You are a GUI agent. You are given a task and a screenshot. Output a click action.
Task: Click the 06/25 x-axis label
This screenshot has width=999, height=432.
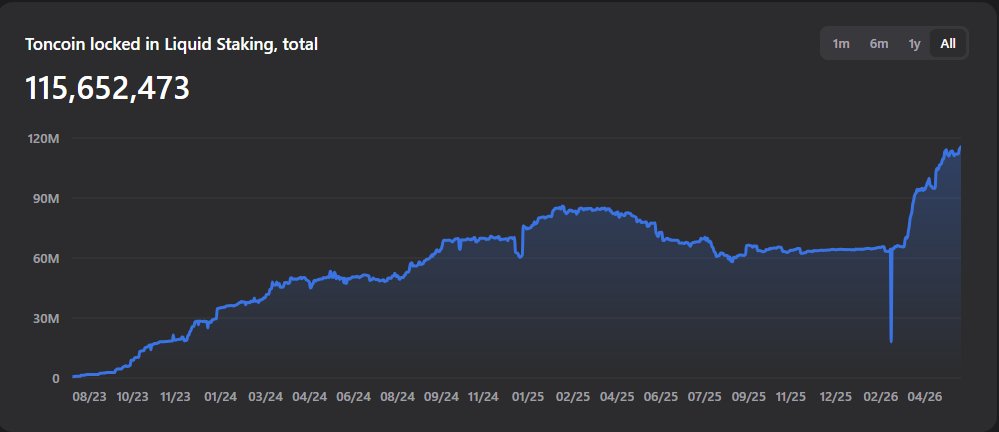(661, 396)
